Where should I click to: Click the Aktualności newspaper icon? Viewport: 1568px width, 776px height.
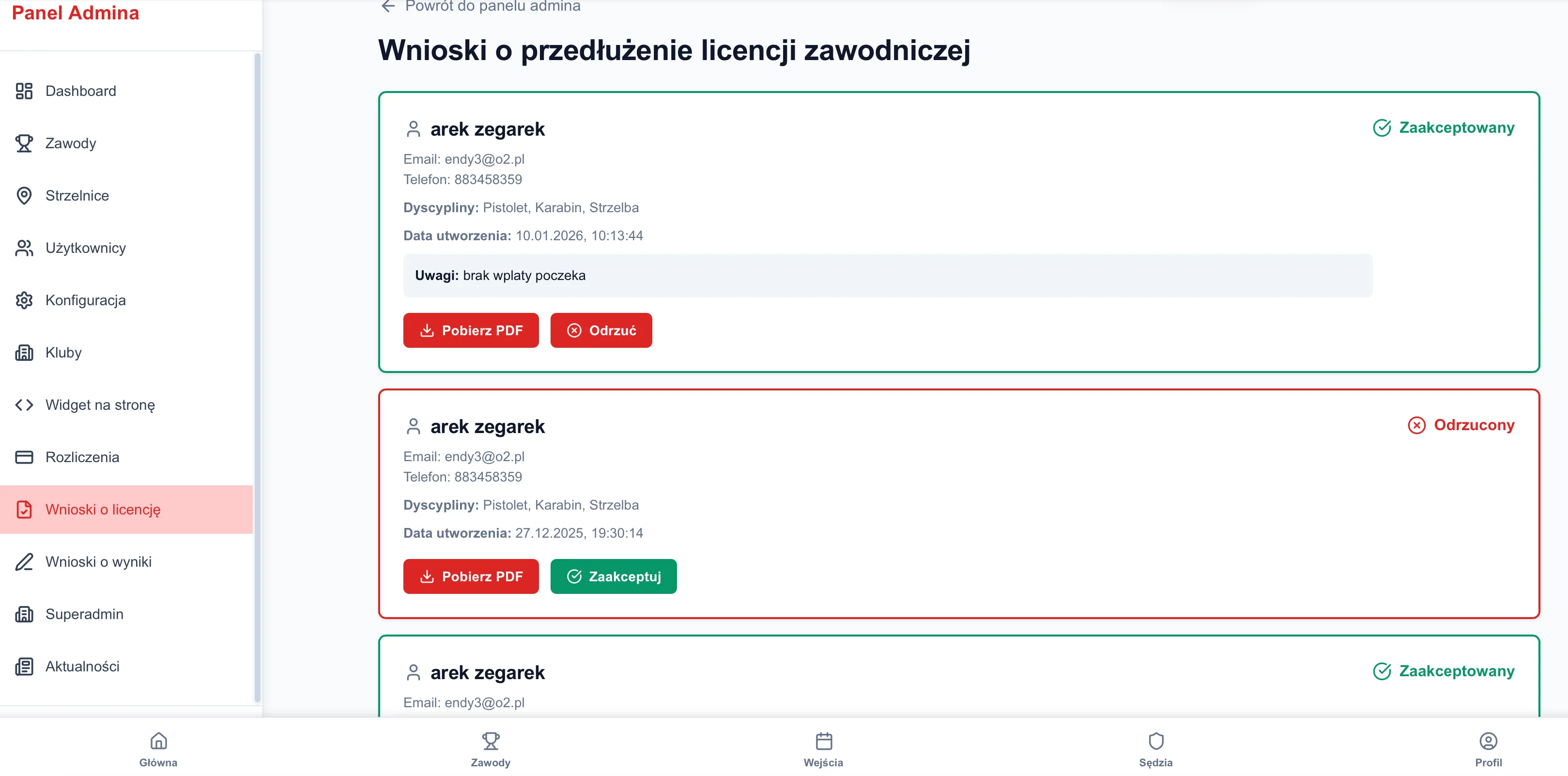click(x=24, y=667)
